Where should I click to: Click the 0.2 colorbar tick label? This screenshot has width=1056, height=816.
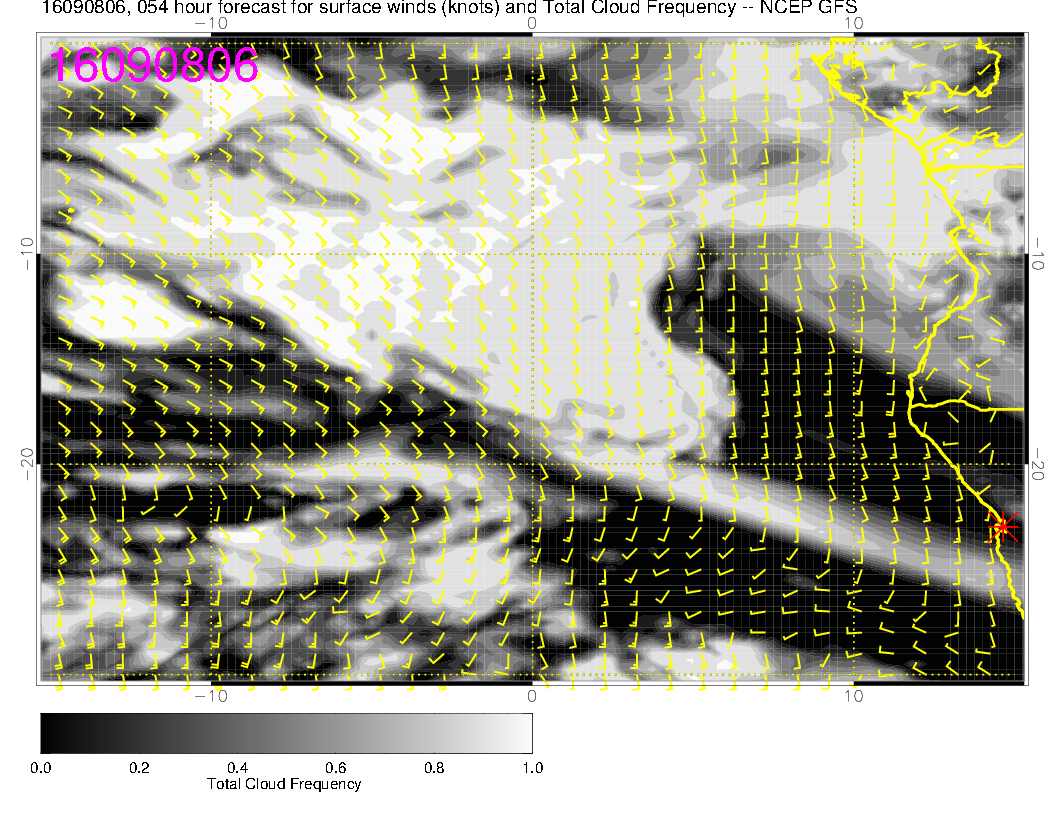(139, 768)
